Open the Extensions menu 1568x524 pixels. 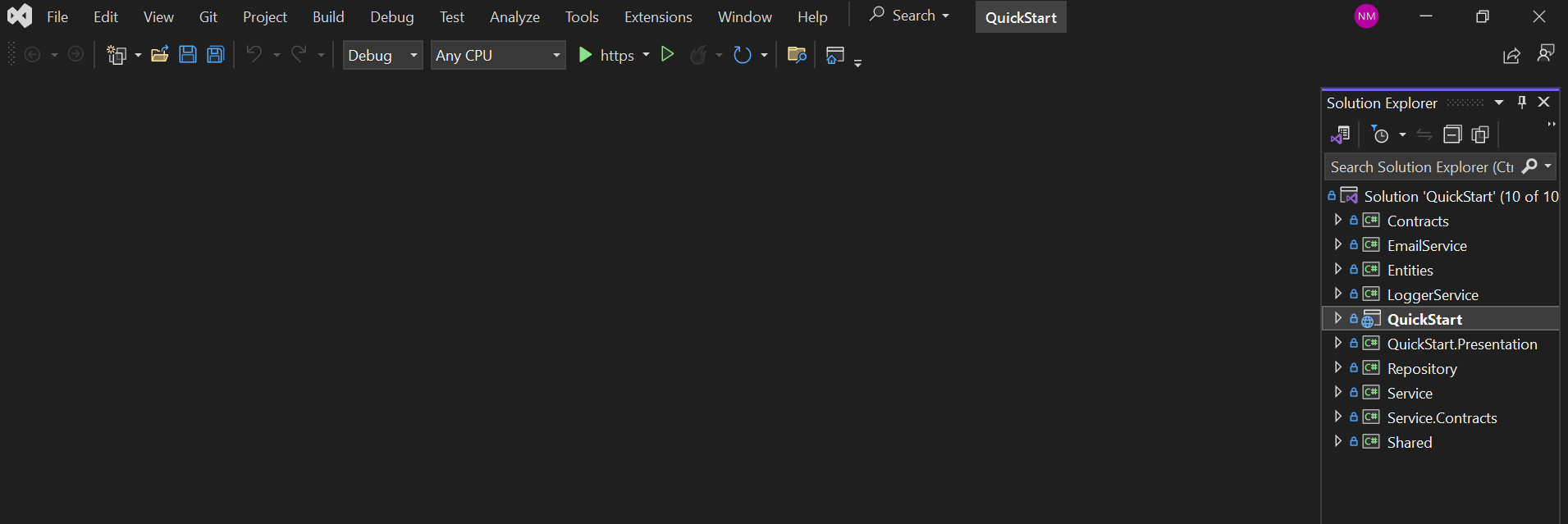[x=658, y=16]
